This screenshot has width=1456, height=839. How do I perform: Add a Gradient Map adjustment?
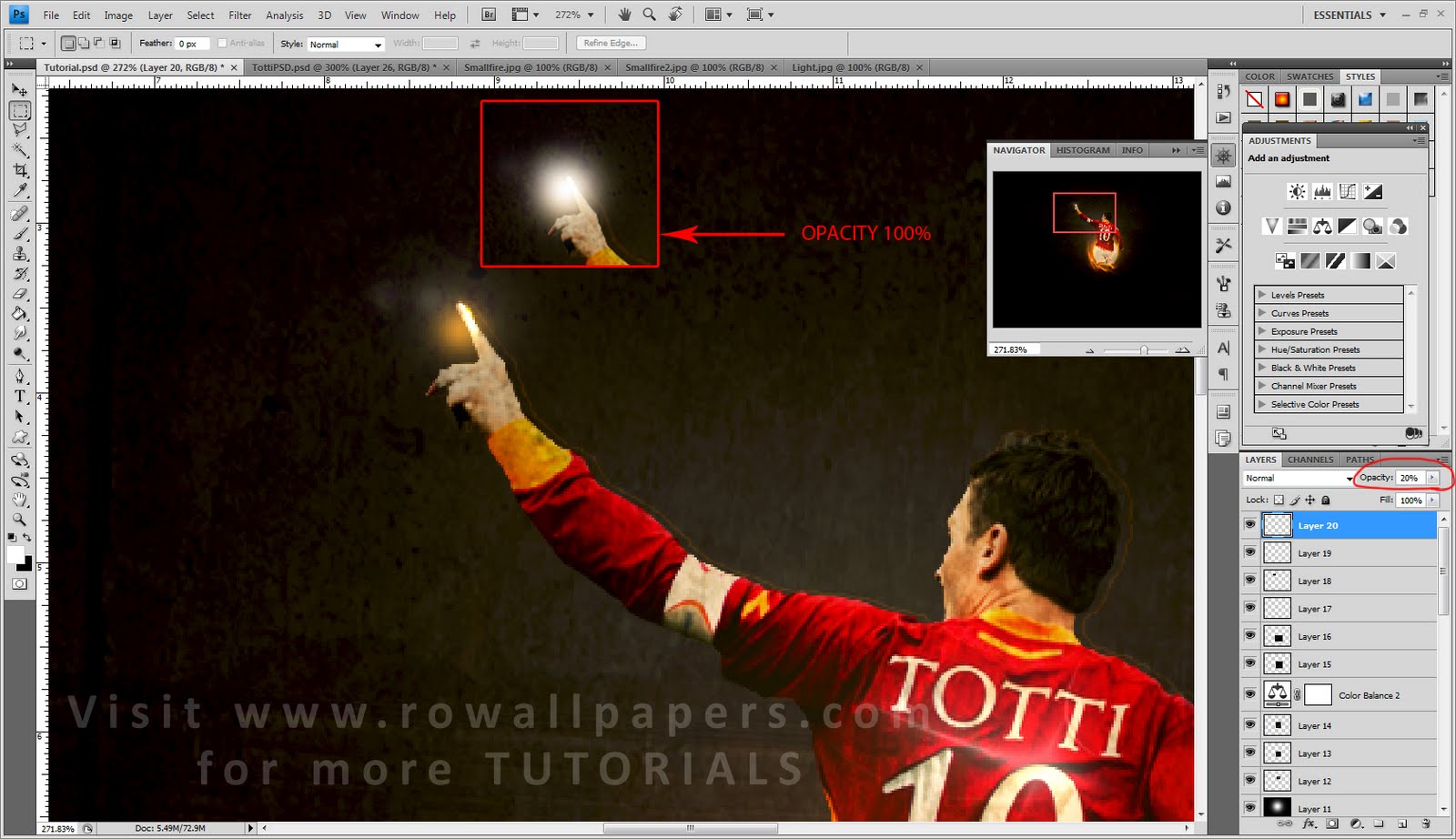coord(1360,261)
